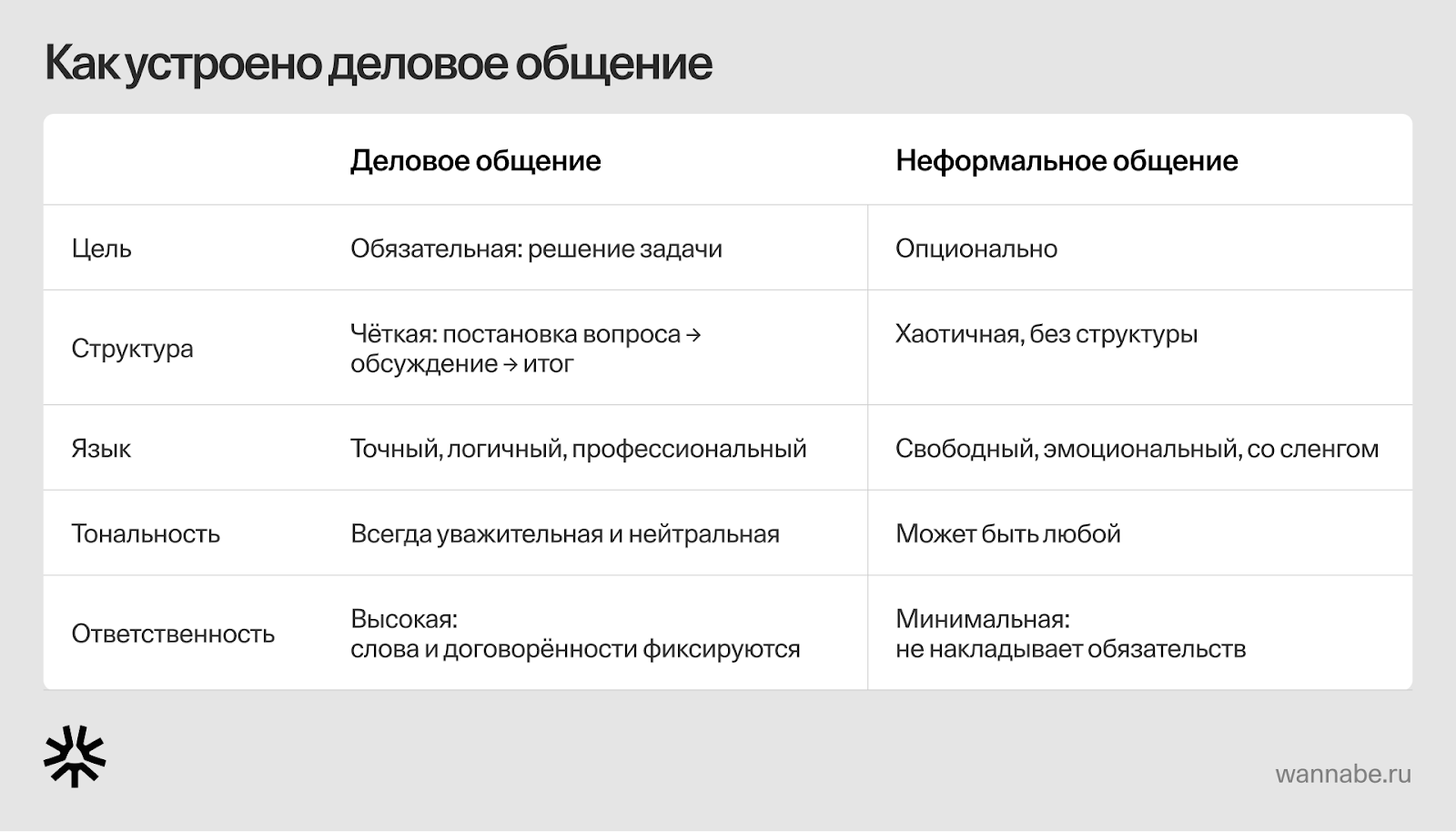The width and height of the screenshot is (1456, 832).
Task: Click the 'Язык' row label
Action: click(101, 449)
